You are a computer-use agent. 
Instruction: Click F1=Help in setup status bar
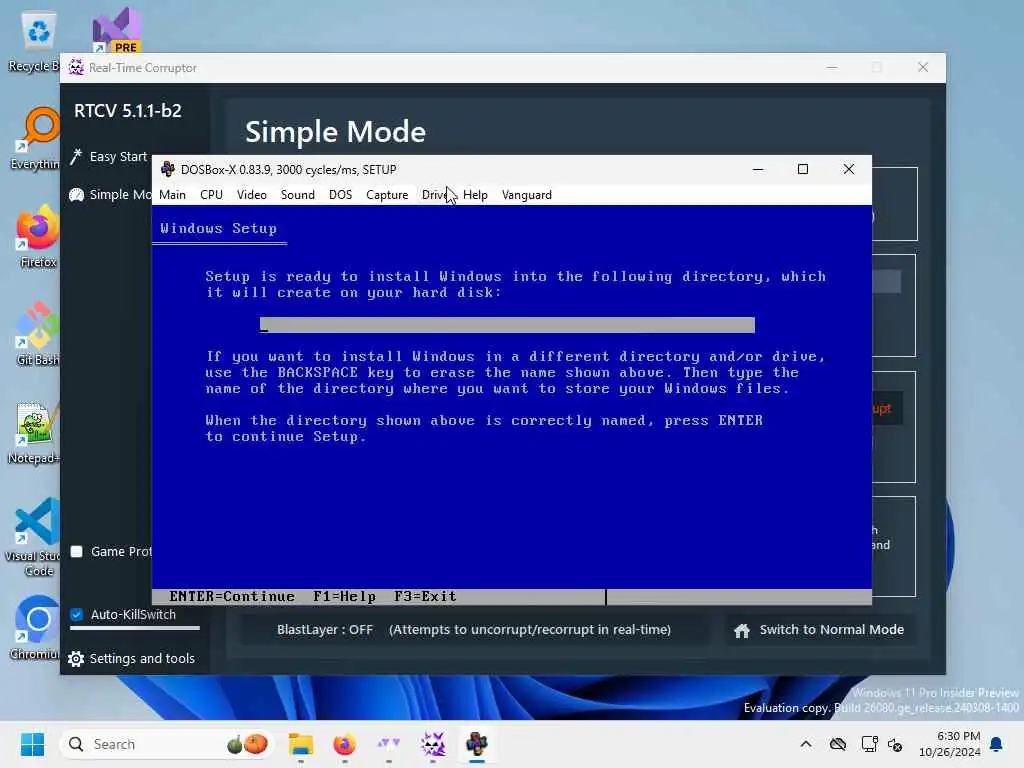[x=344, y=596]
